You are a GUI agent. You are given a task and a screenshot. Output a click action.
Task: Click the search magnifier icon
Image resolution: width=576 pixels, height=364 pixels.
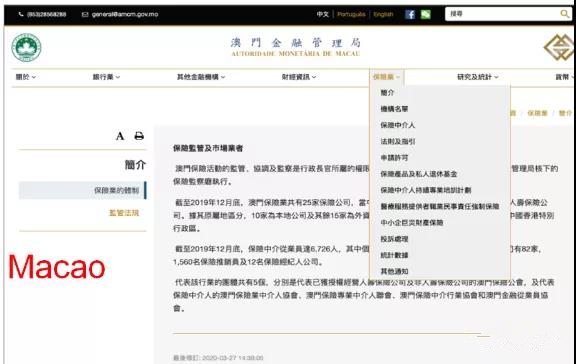pyautogui.click(x=564, y=14)
